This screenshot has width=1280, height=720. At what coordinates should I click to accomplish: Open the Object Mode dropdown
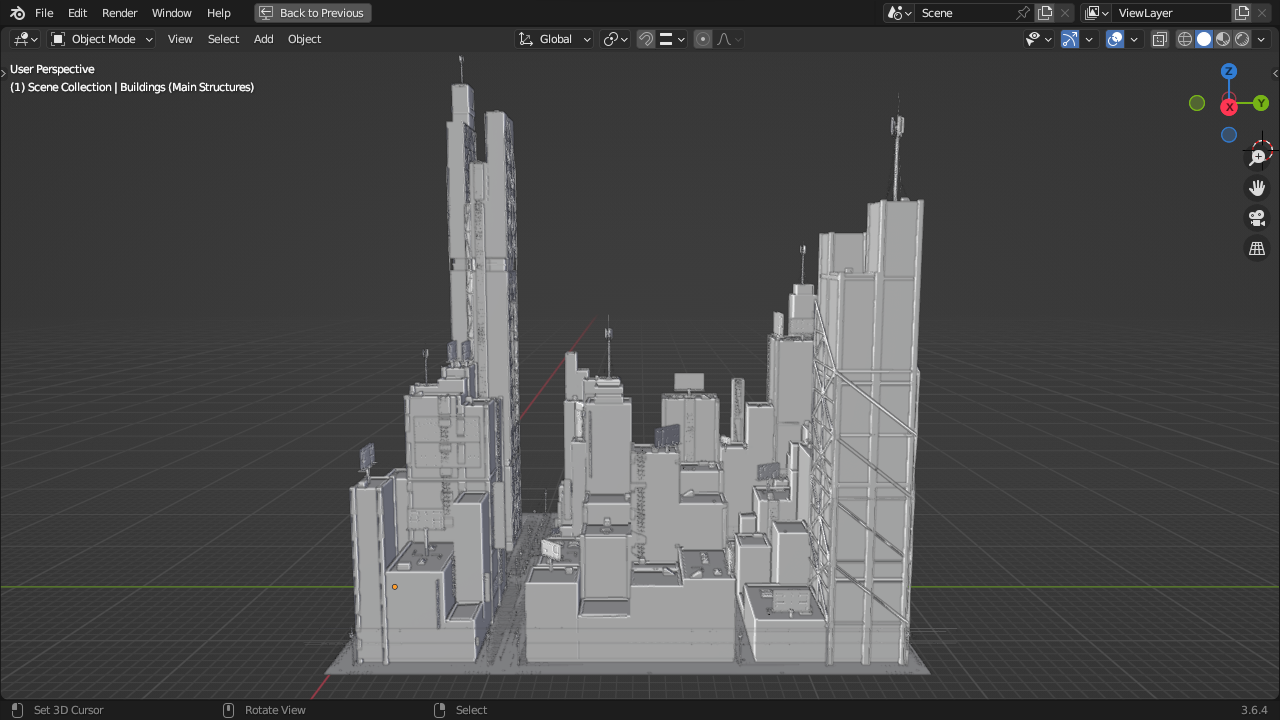click(100, 39)
